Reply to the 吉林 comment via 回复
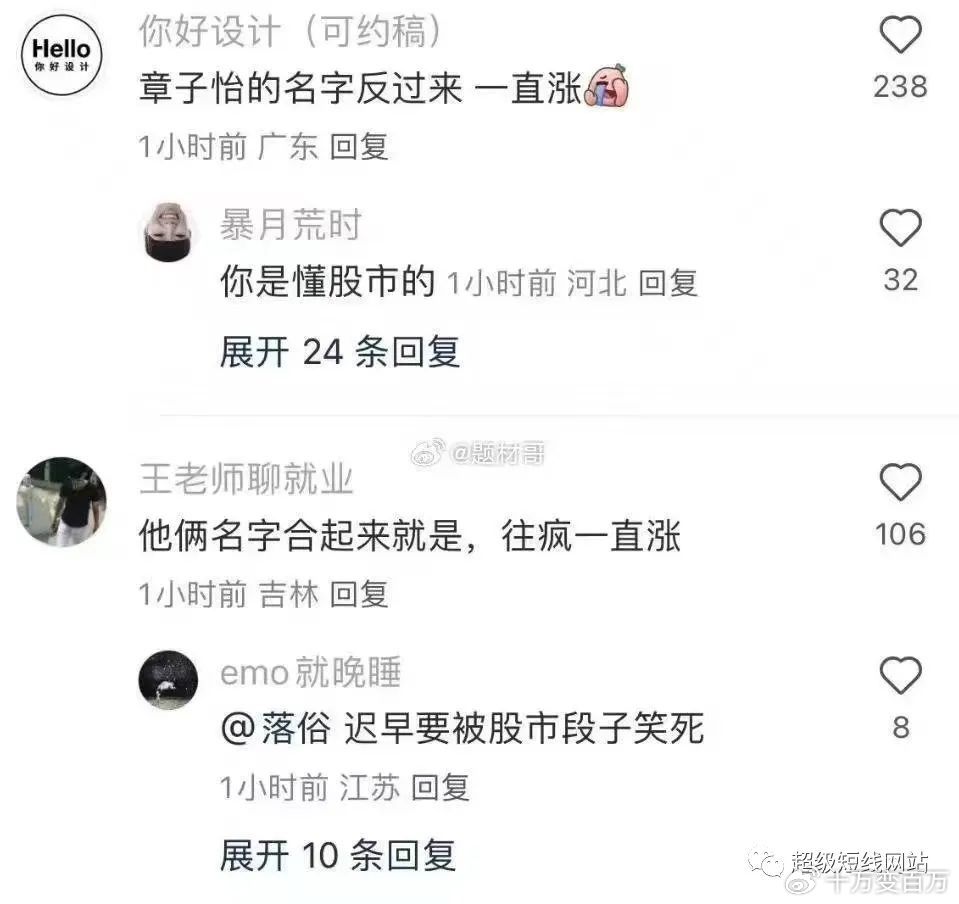 coord(359,594)
